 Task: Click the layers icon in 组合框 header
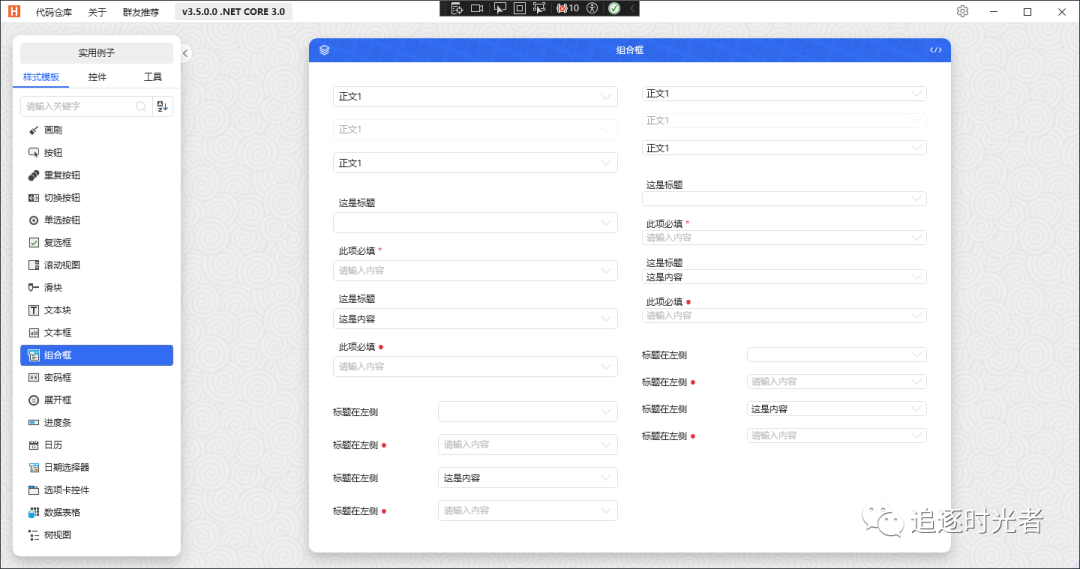pyautogui.click(x=324, y=50)
